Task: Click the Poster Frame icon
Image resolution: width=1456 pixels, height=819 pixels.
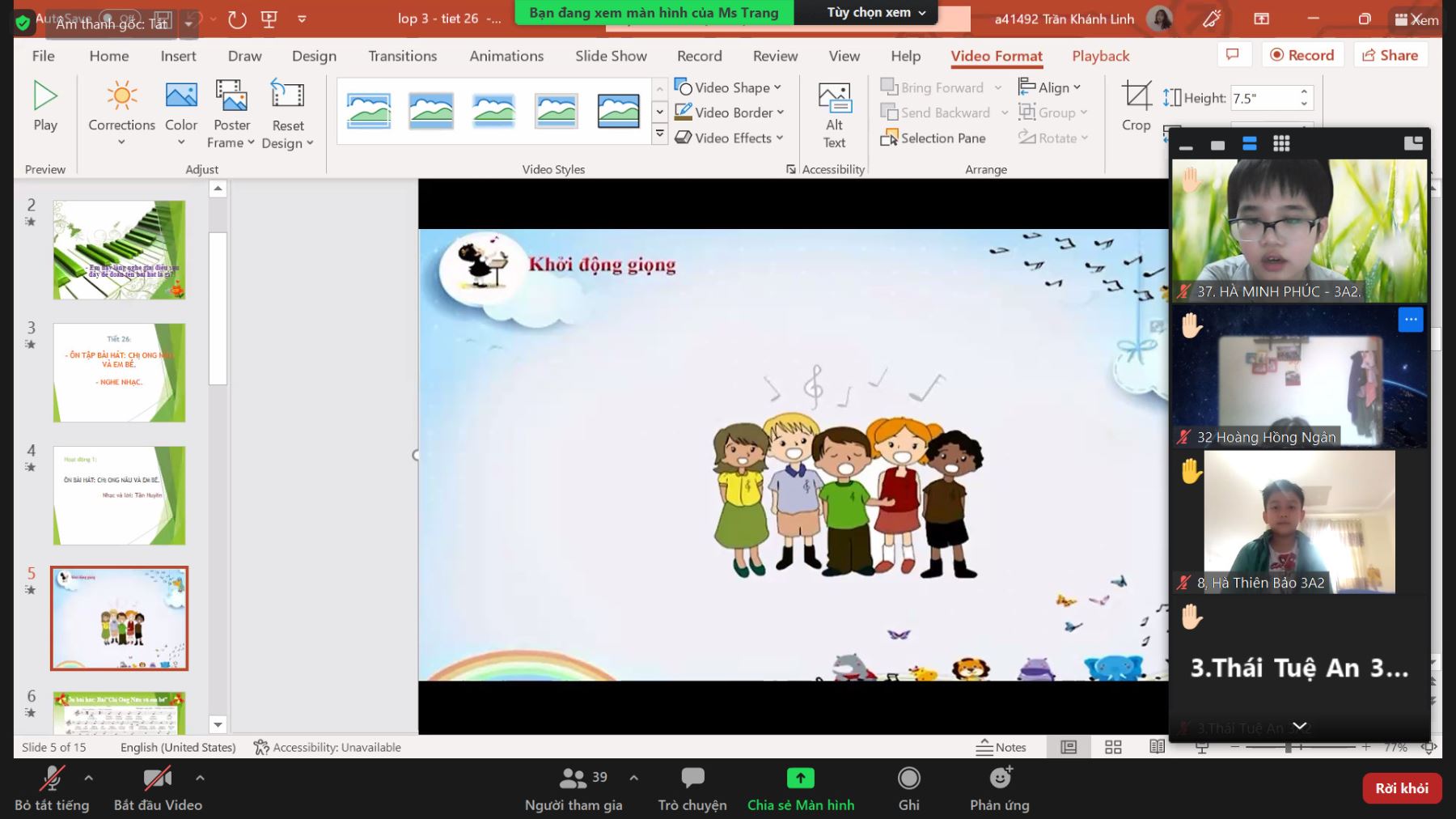Action: pos(231,96)
